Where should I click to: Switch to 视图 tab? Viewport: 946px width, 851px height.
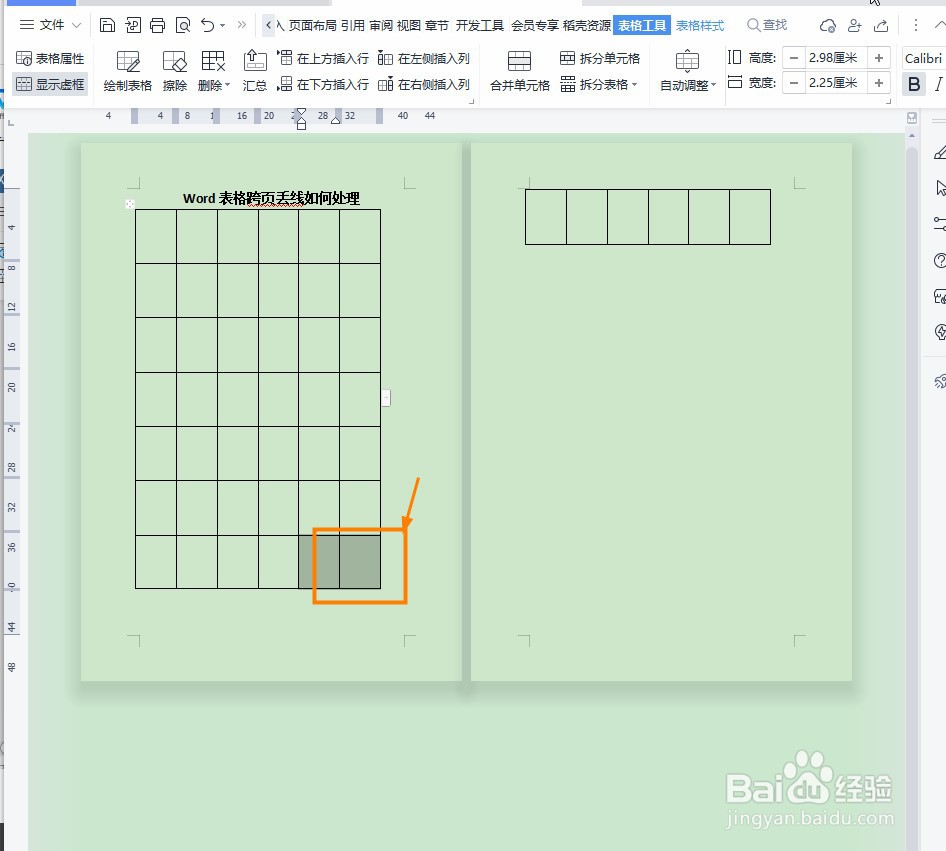pyautogui.click(x=408, y=25)
